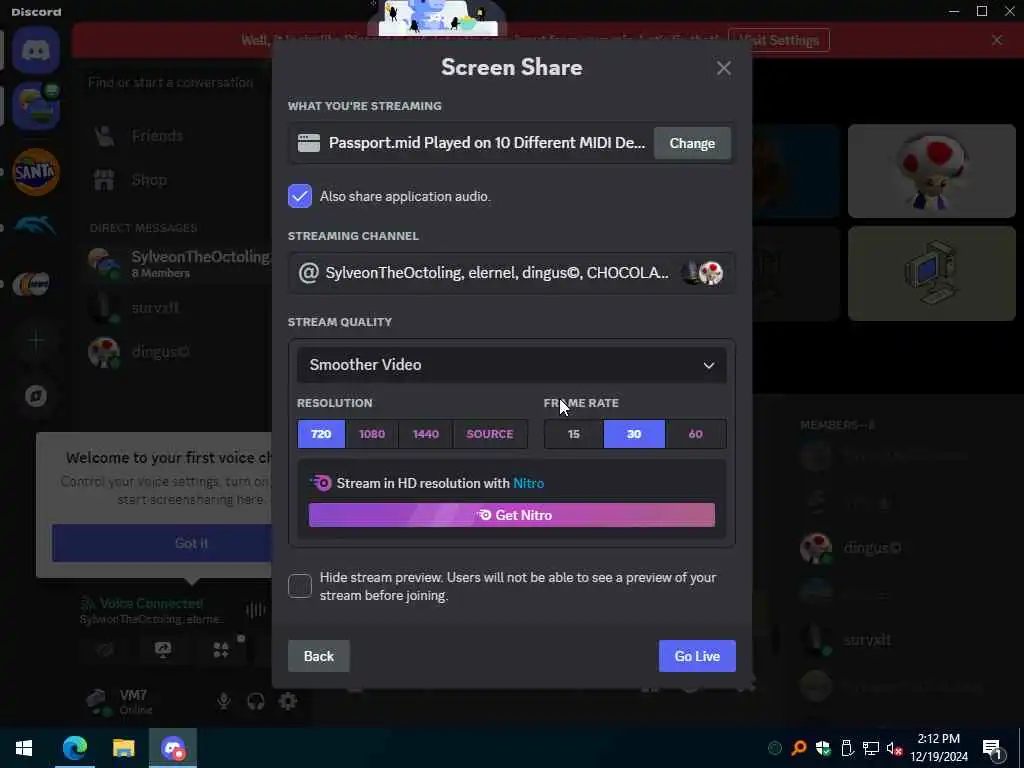Click the voice noise suppression waveform icon
The height and width of the screenshot is (768, 1024).
(x=255, y=610)
